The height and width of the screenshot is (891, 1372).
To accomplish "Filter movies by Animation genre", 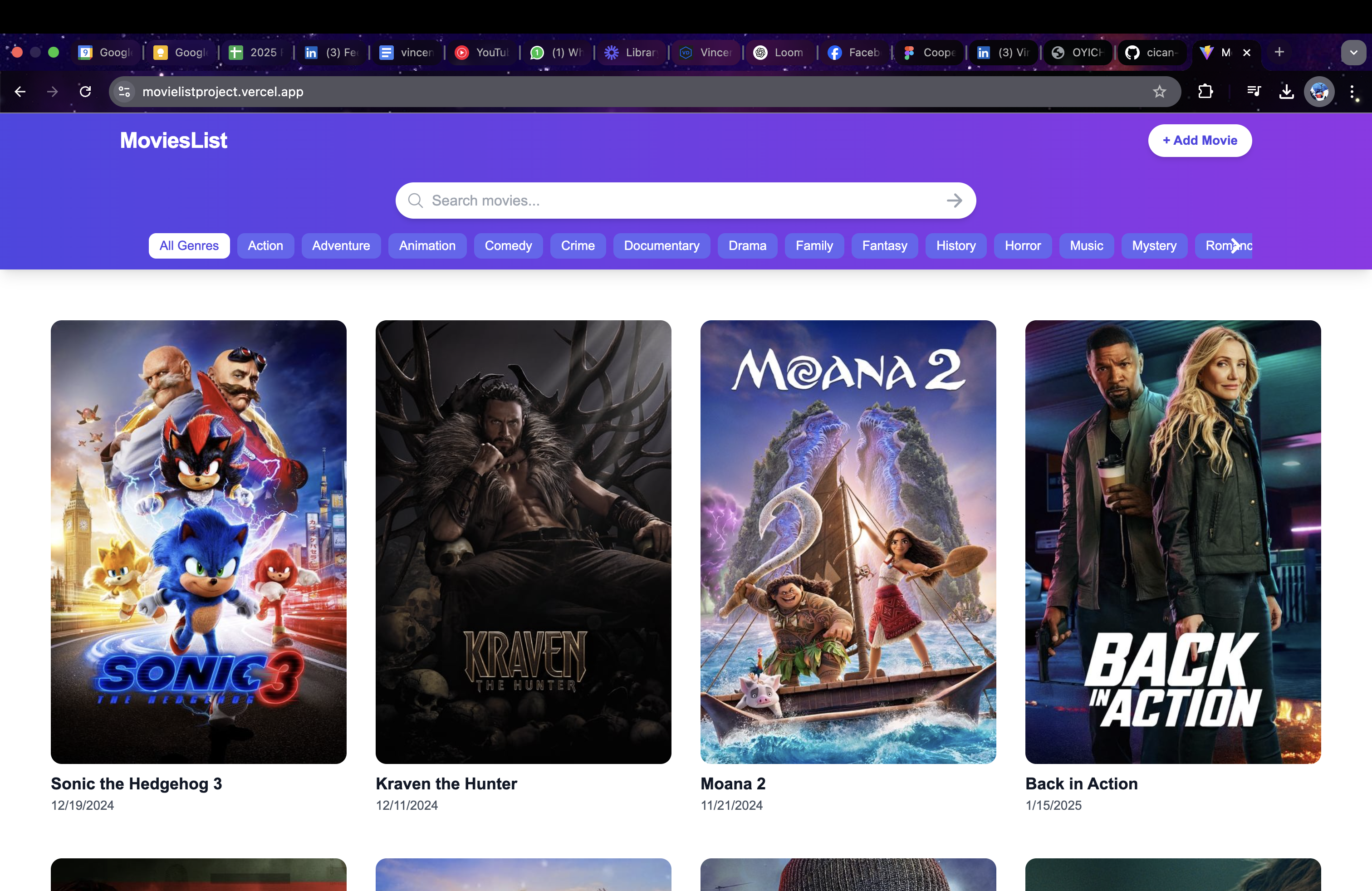I will tap(427, 245).
